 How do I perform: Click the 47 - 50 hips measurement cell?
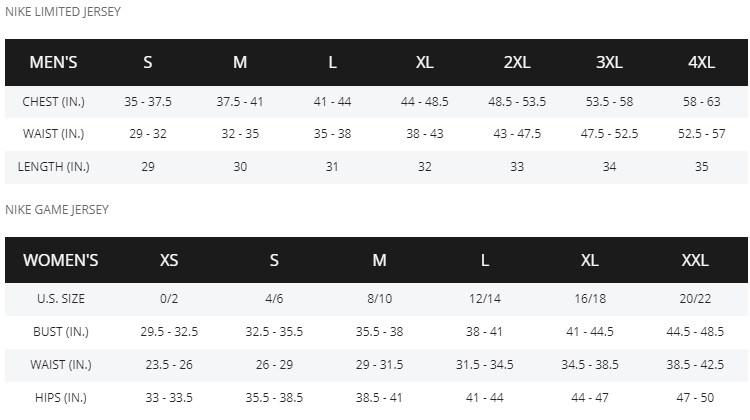coord(695,398)
